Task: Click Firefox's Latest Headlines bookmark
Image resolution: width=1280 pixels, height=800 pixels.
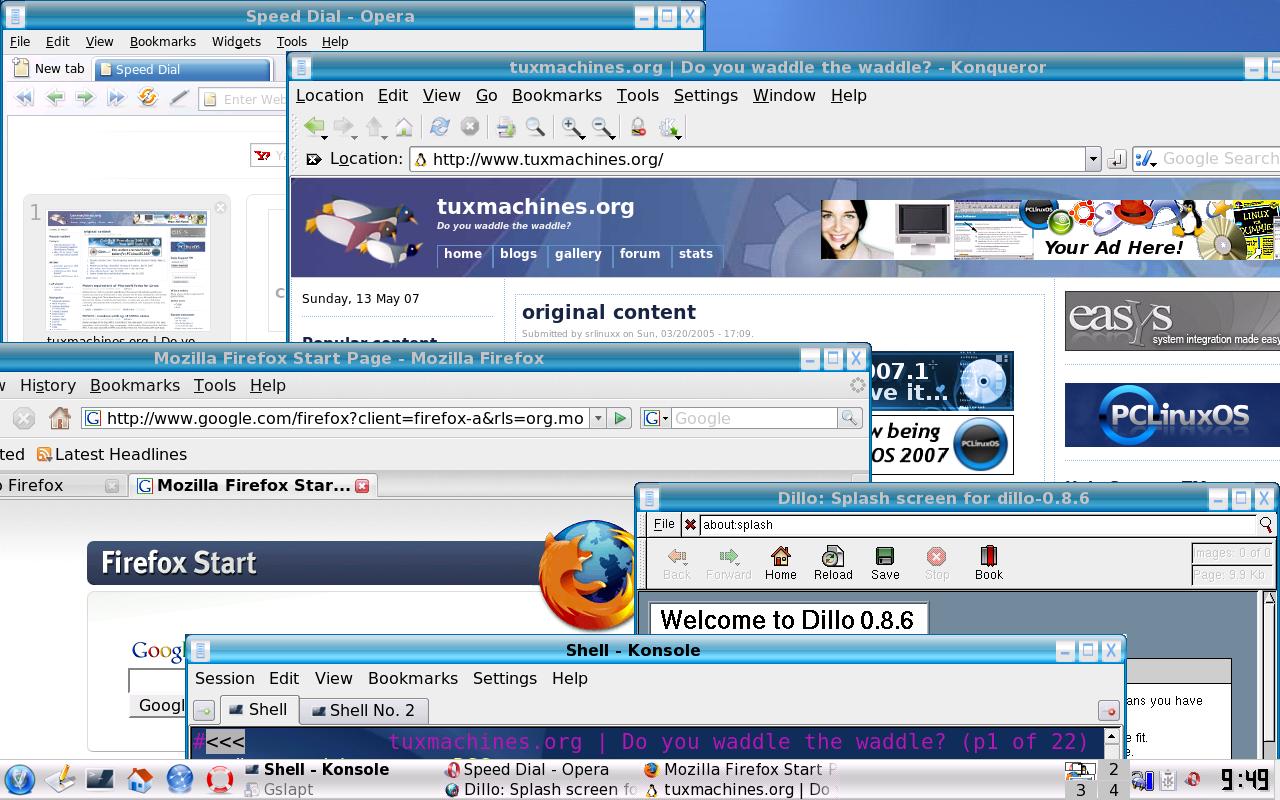Action: click(x=112, y=454)
